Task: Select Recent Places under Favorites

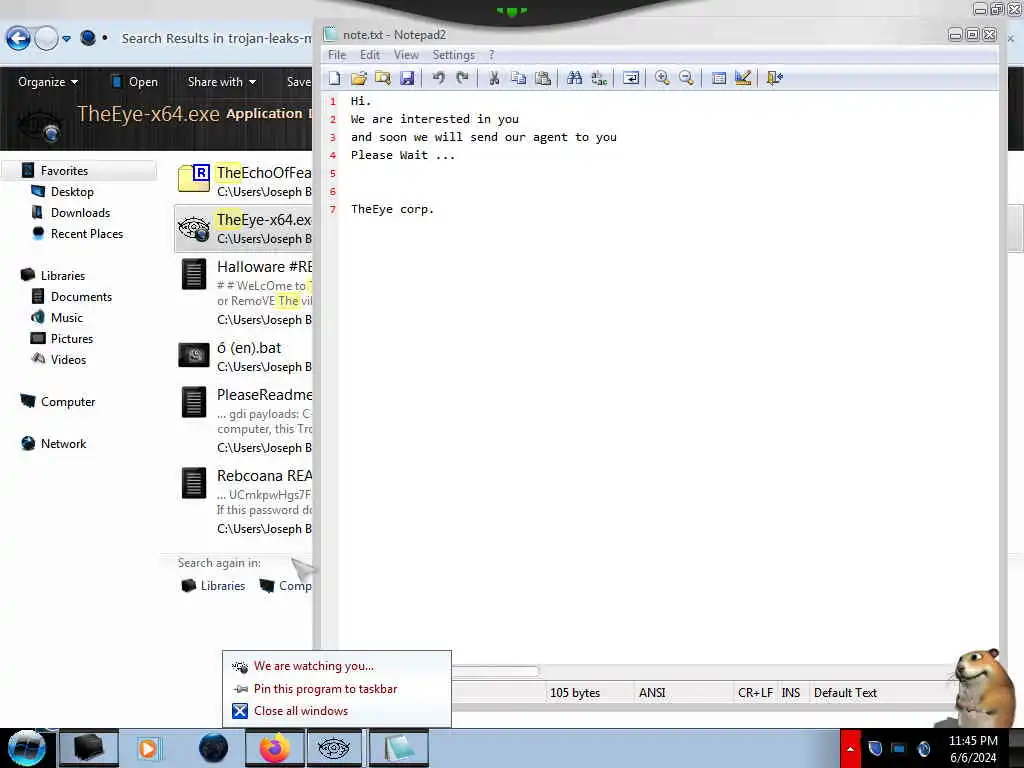Action: click(x=86, y=234)
